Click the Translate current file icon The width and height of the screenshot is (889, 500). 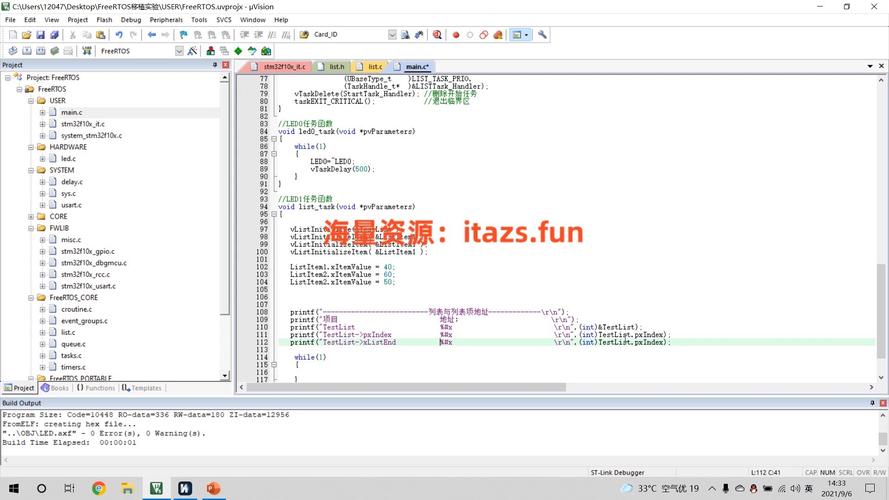(x=13, y=51)
